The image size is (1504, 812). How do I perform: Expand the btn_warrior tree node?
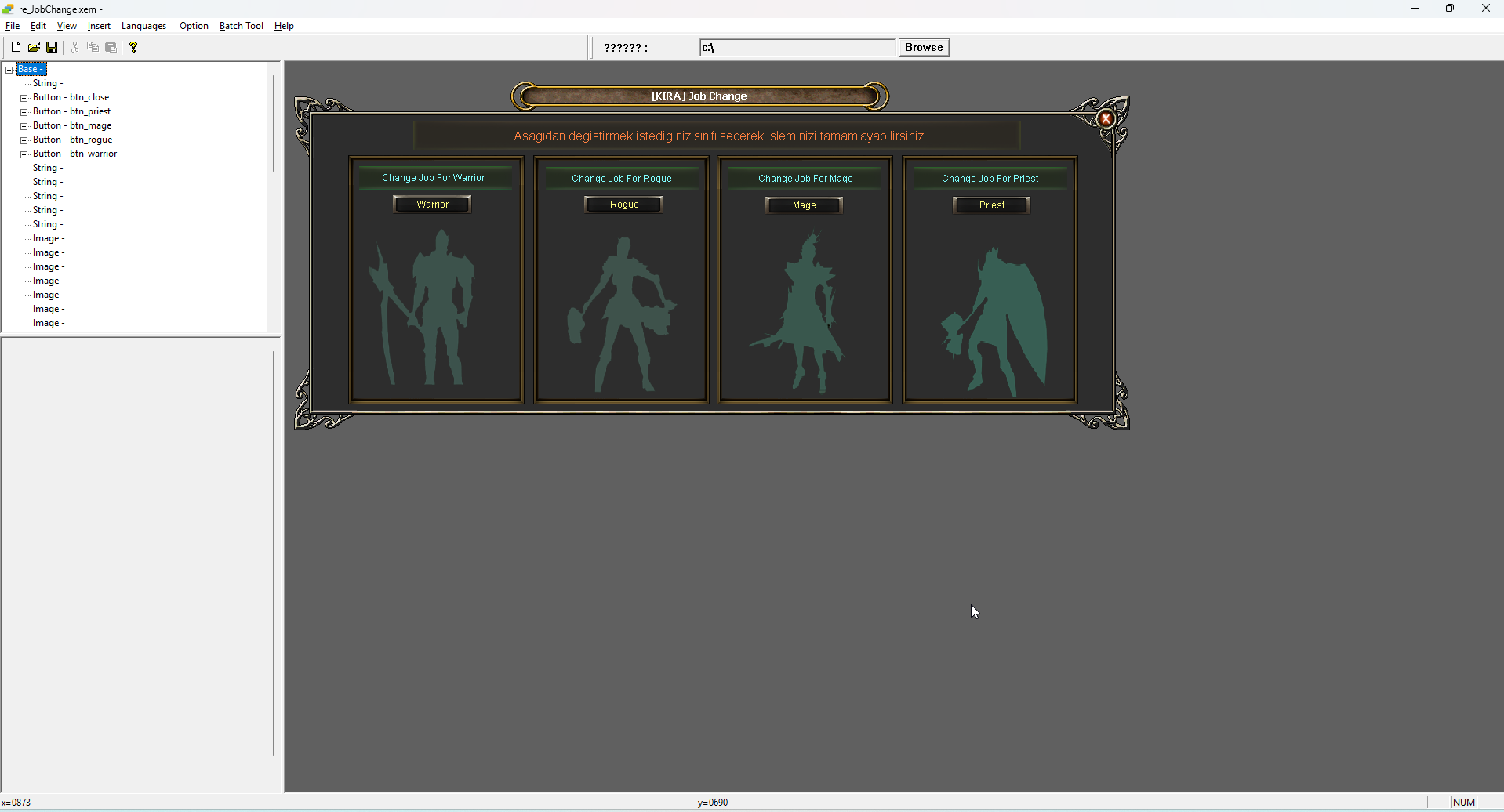point(24,154)
